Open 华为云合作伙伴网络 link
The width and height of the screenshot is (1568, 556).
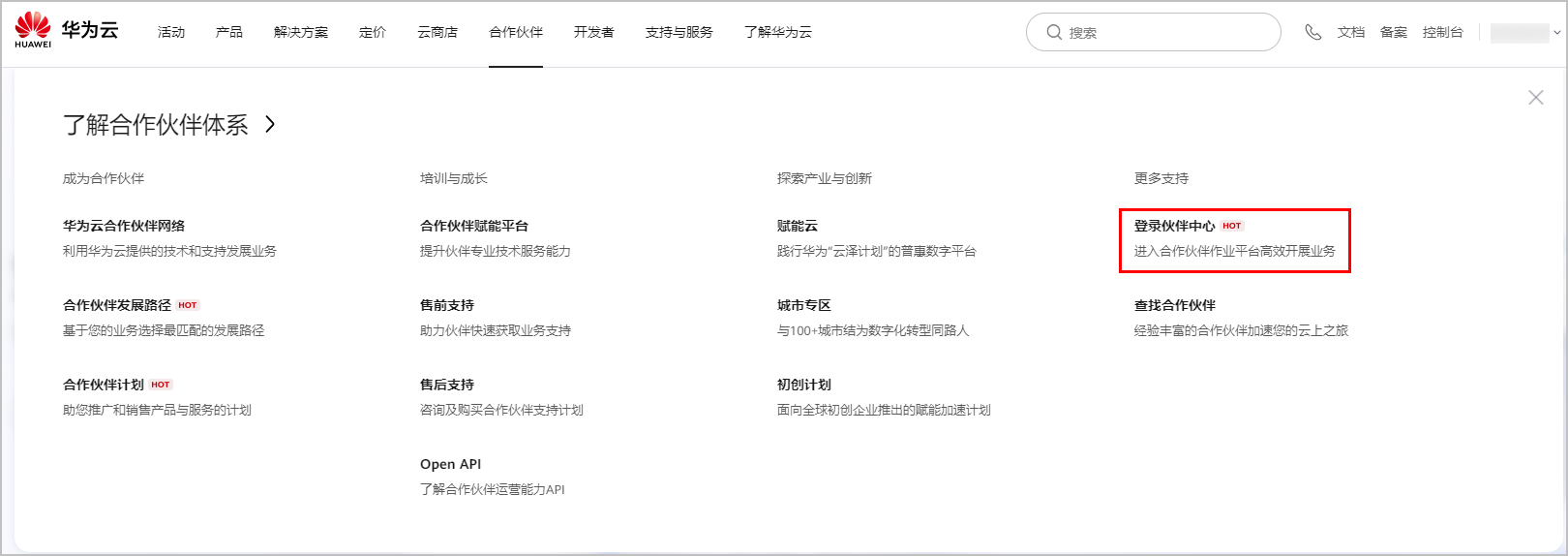(124, 226)
